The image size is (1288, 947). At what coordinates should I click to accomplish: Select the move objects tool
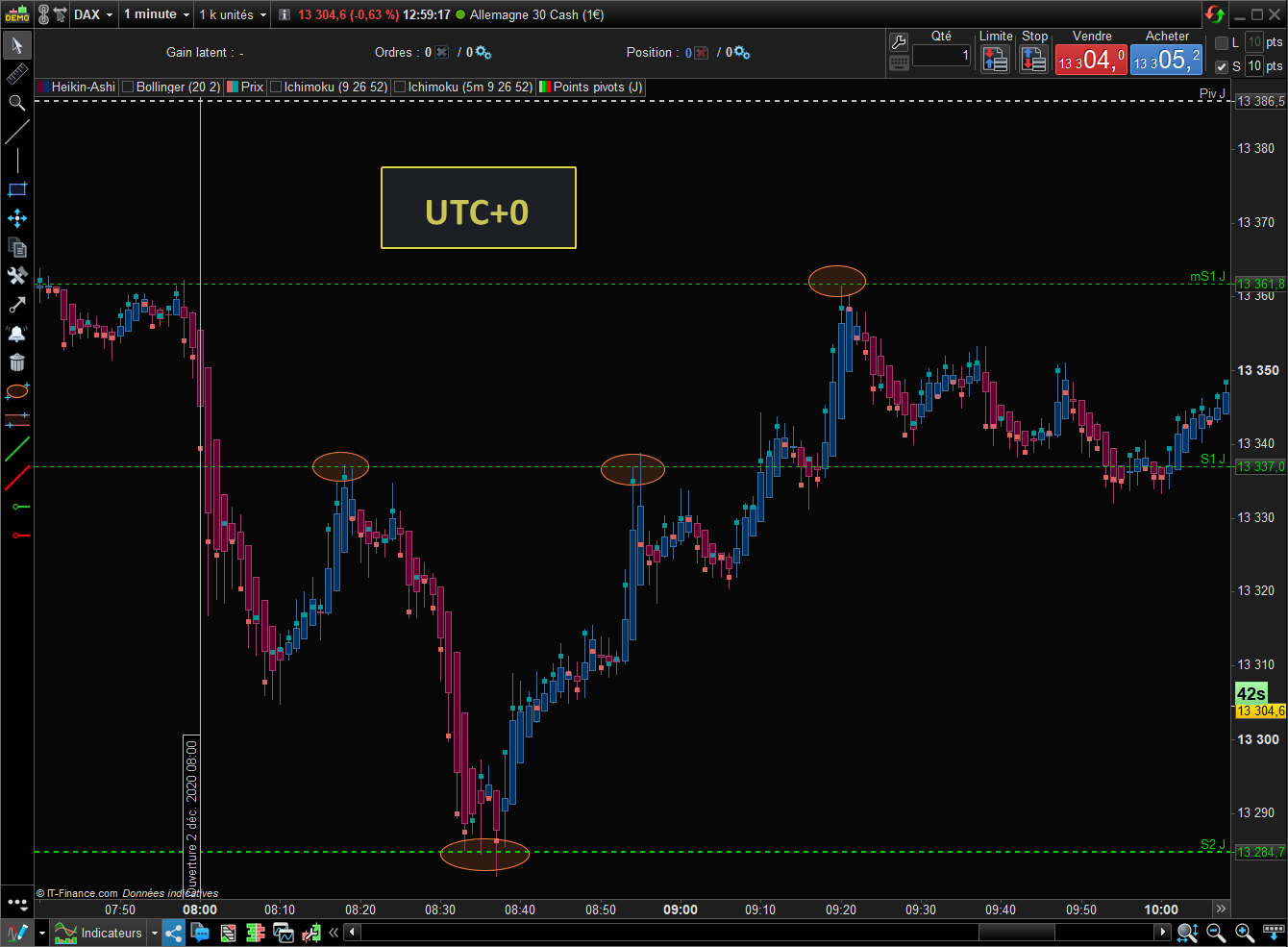(x=17, y=218)
